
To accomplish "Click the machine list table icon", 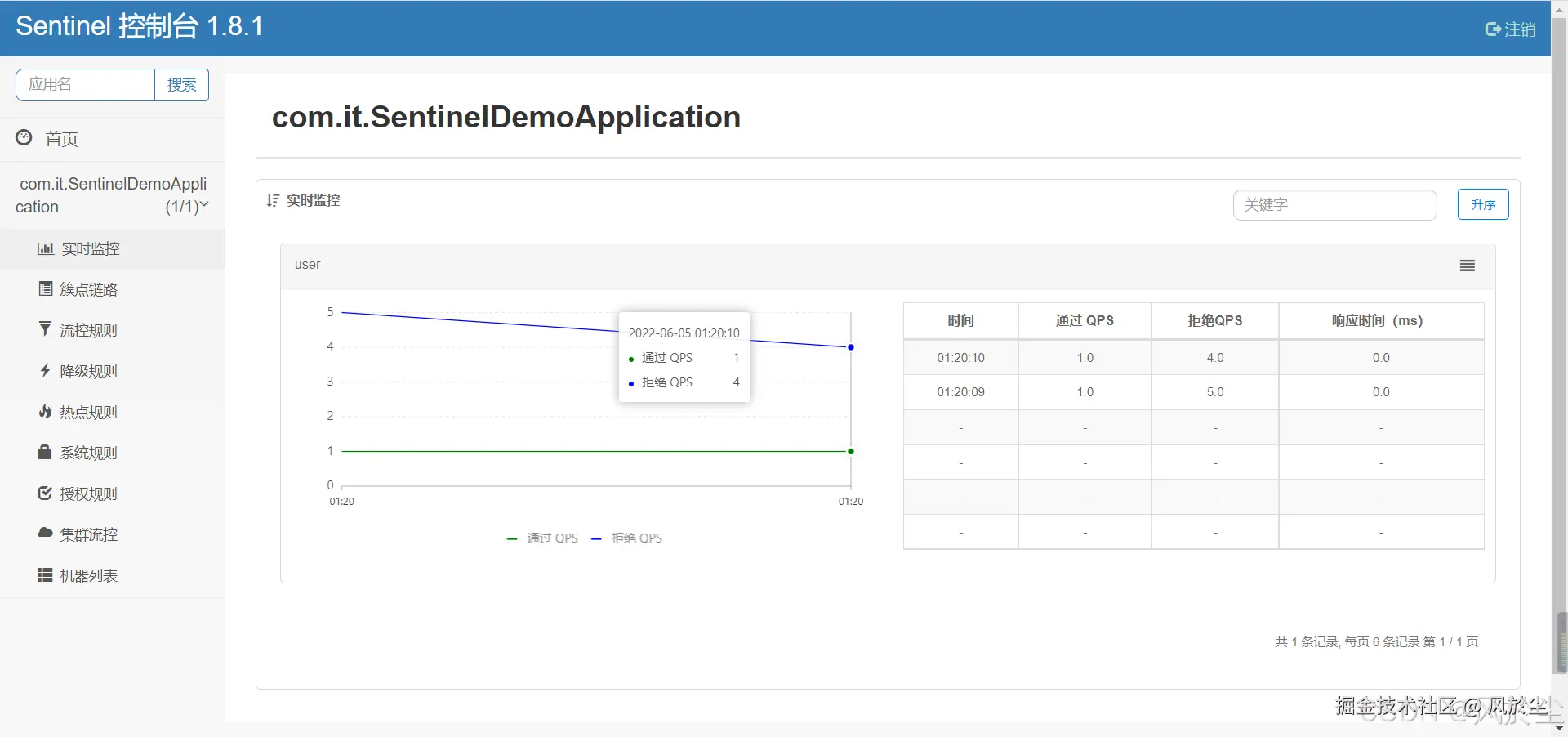I will 45,575.
